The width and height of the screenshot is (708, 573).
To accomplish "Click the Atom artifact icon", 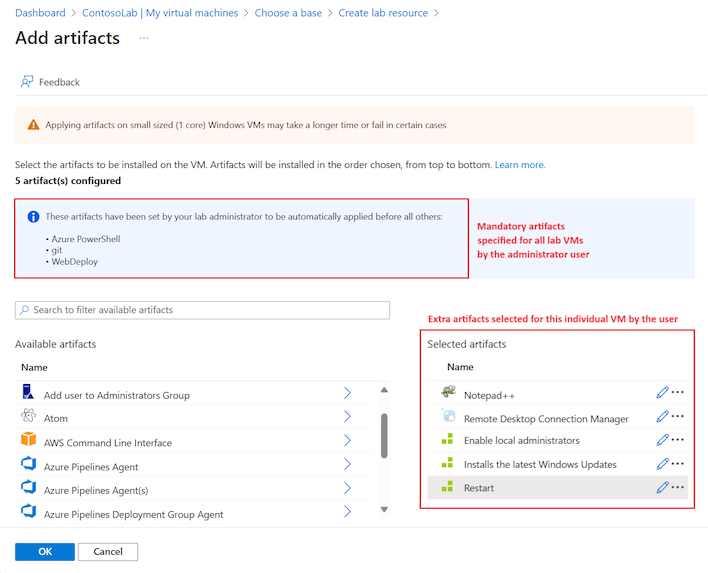I will click(x=27, y=418).
